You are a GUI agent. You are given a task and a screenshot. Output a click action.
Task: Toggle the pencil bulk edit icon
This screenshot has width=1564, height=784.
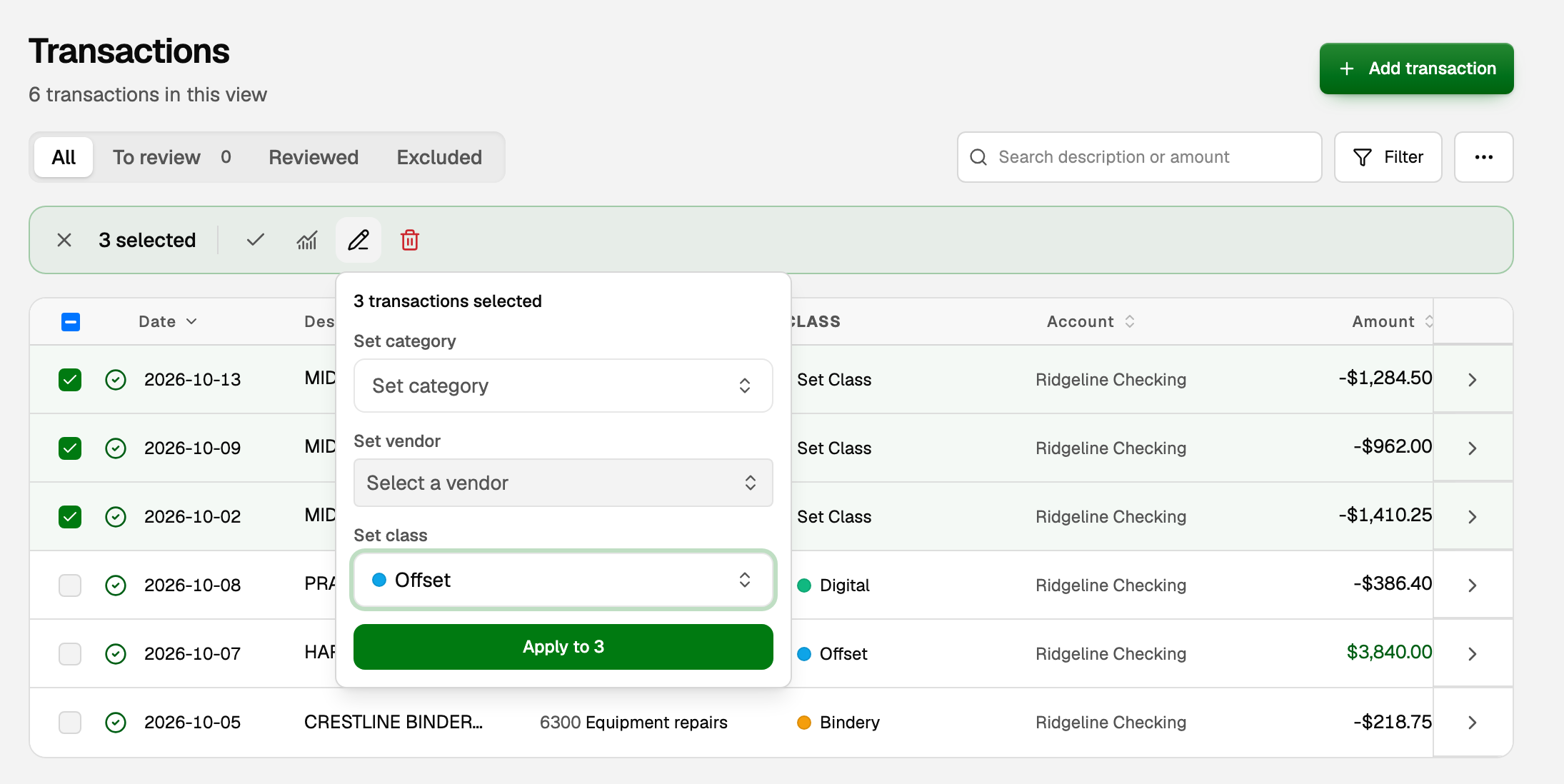(x=359, y=240)
